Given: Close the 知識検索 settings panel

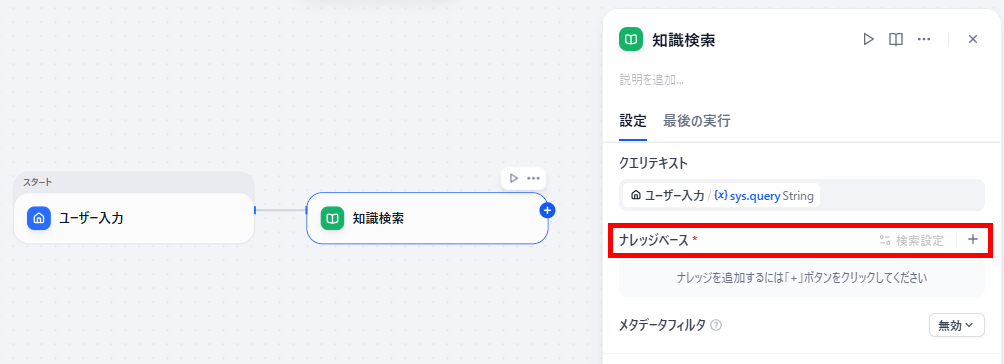Looking at the screenshot, I should pyautogui.click(x=973, y=39).
